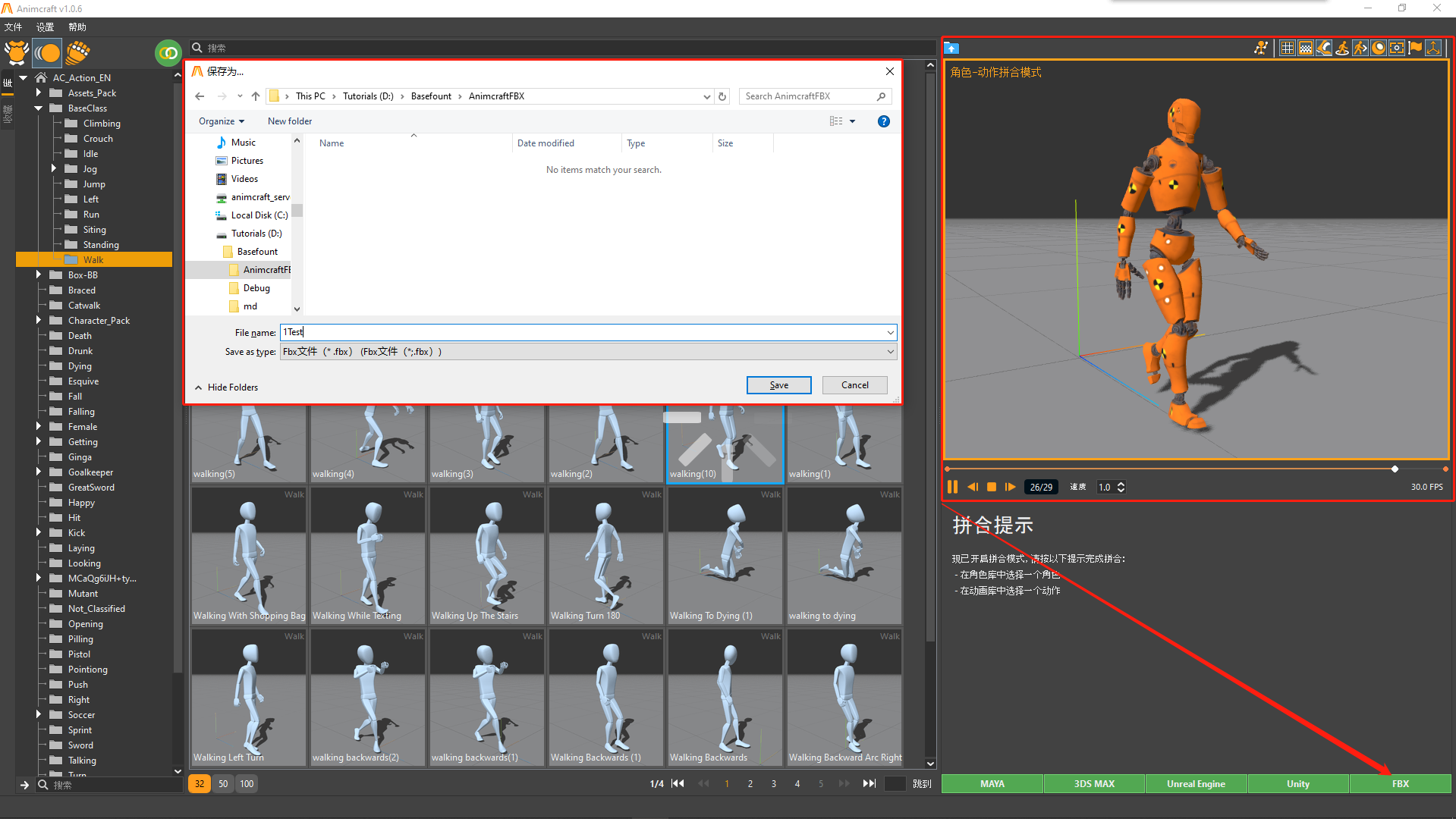Select Local Disk (C:) in navigation pane
The image size is (1456, 825).
[251, 215]
